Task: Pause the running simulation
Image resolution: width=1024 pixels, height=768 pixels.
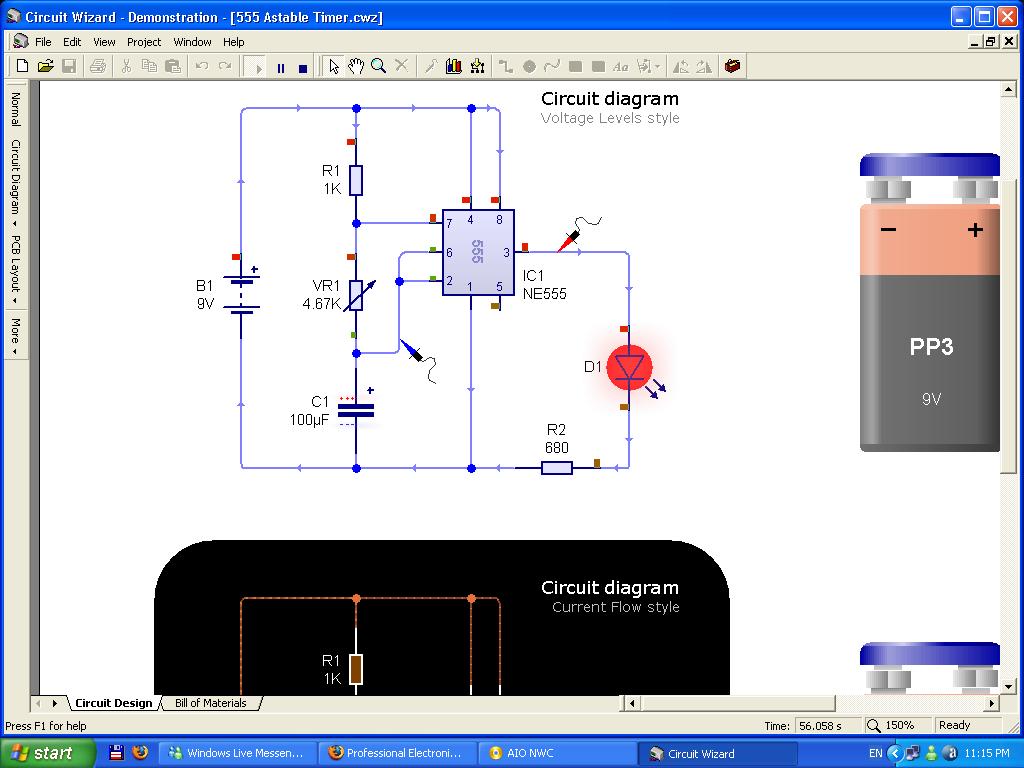Action: tap(281, 67)
